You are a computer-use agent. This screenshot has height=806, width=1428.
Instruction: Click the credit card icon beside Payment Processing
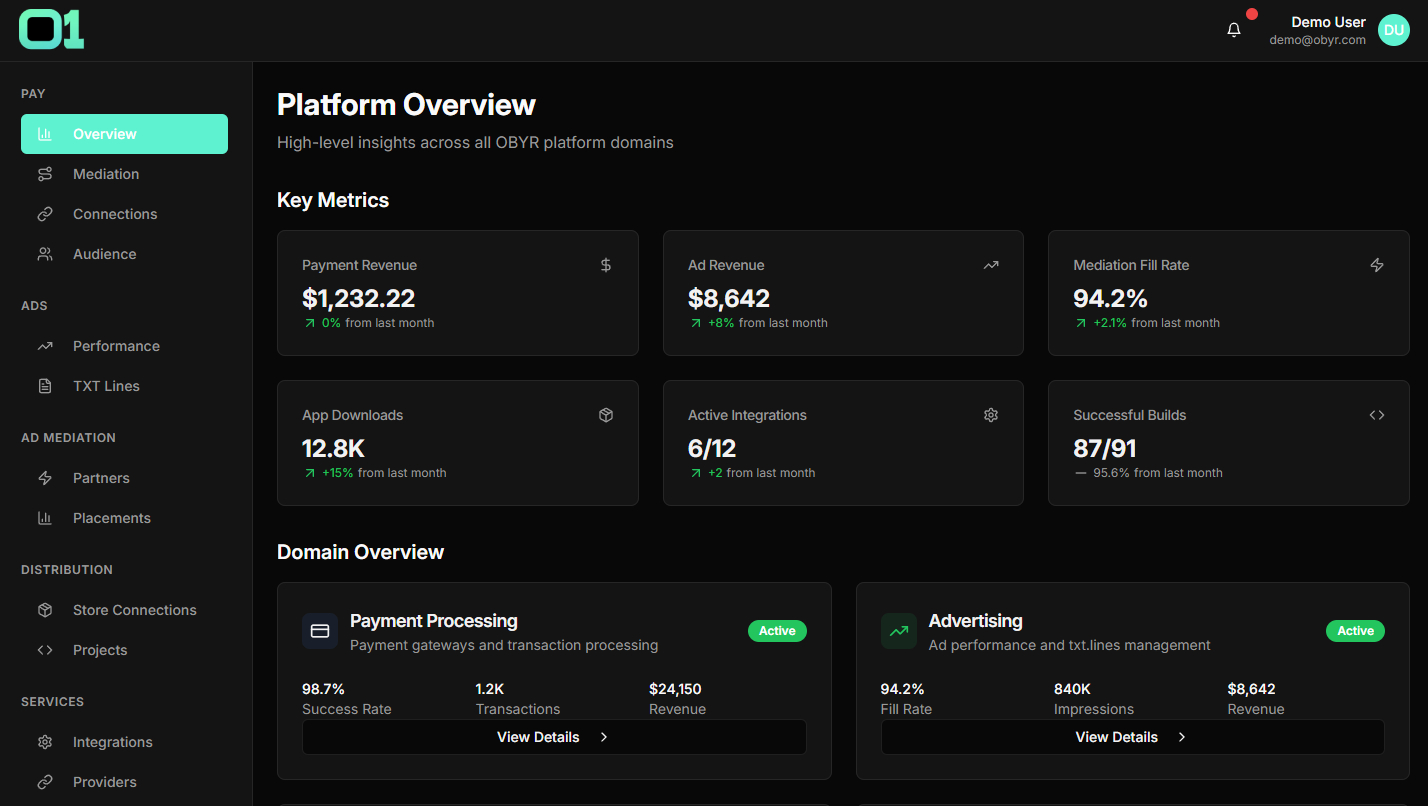[x=320, y=632]
